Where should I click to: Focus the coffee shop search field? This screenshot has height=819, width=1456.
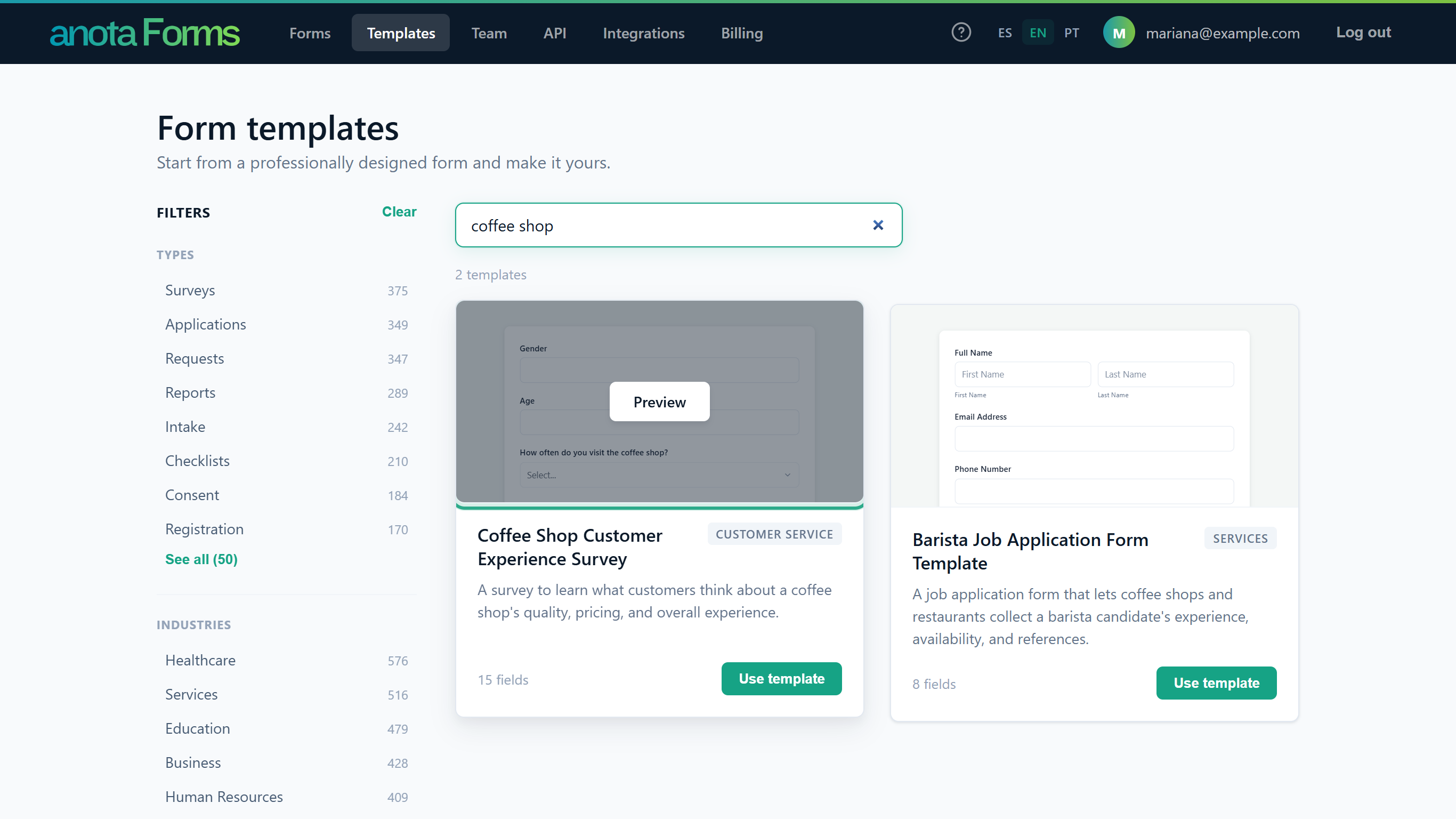point(678,225)
